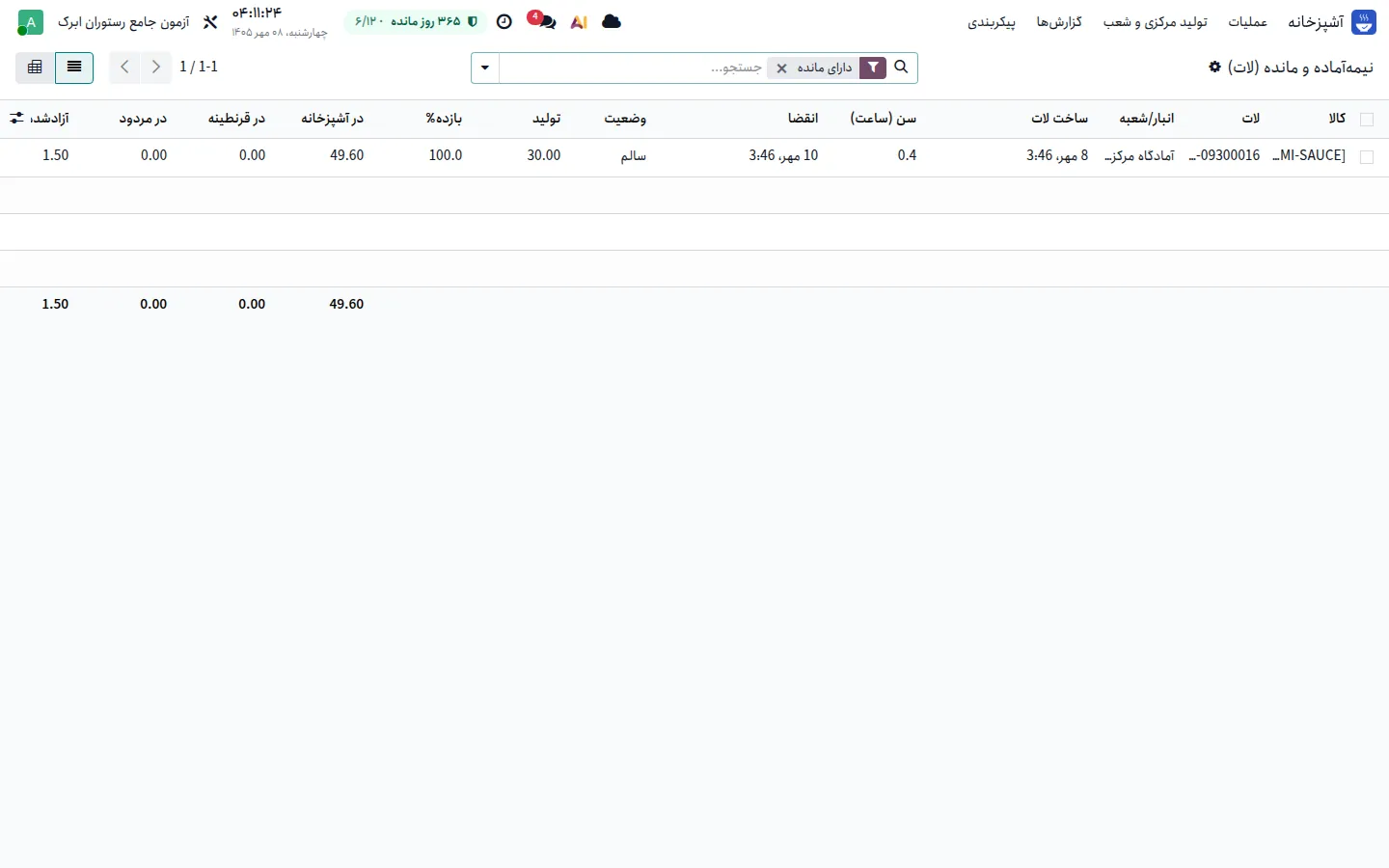
Task: Click the page title نیمه‌آماده و مانده (لات)
Action: (1300, 67)
